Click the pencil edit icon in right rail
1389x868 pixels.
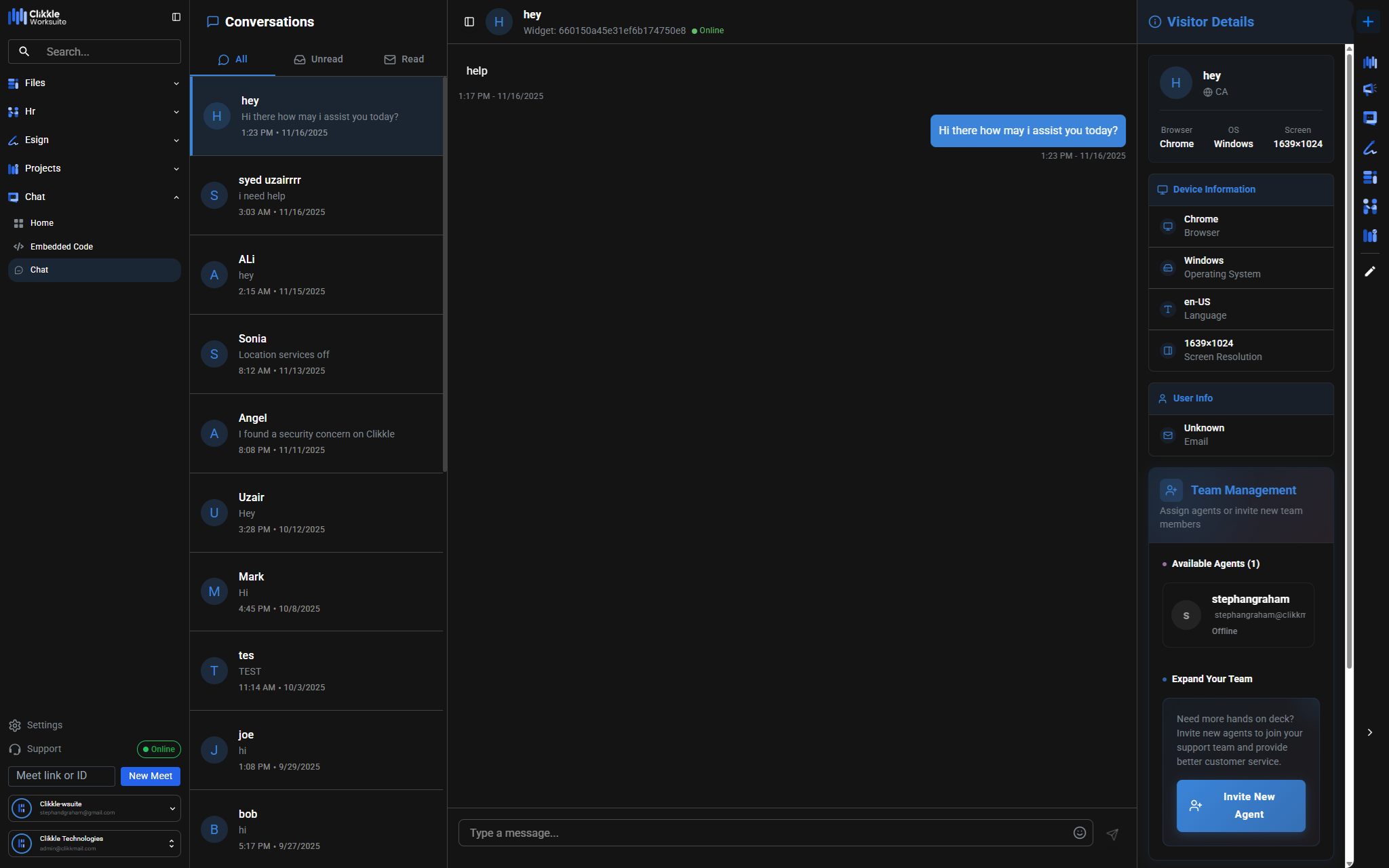point(1370,271)
